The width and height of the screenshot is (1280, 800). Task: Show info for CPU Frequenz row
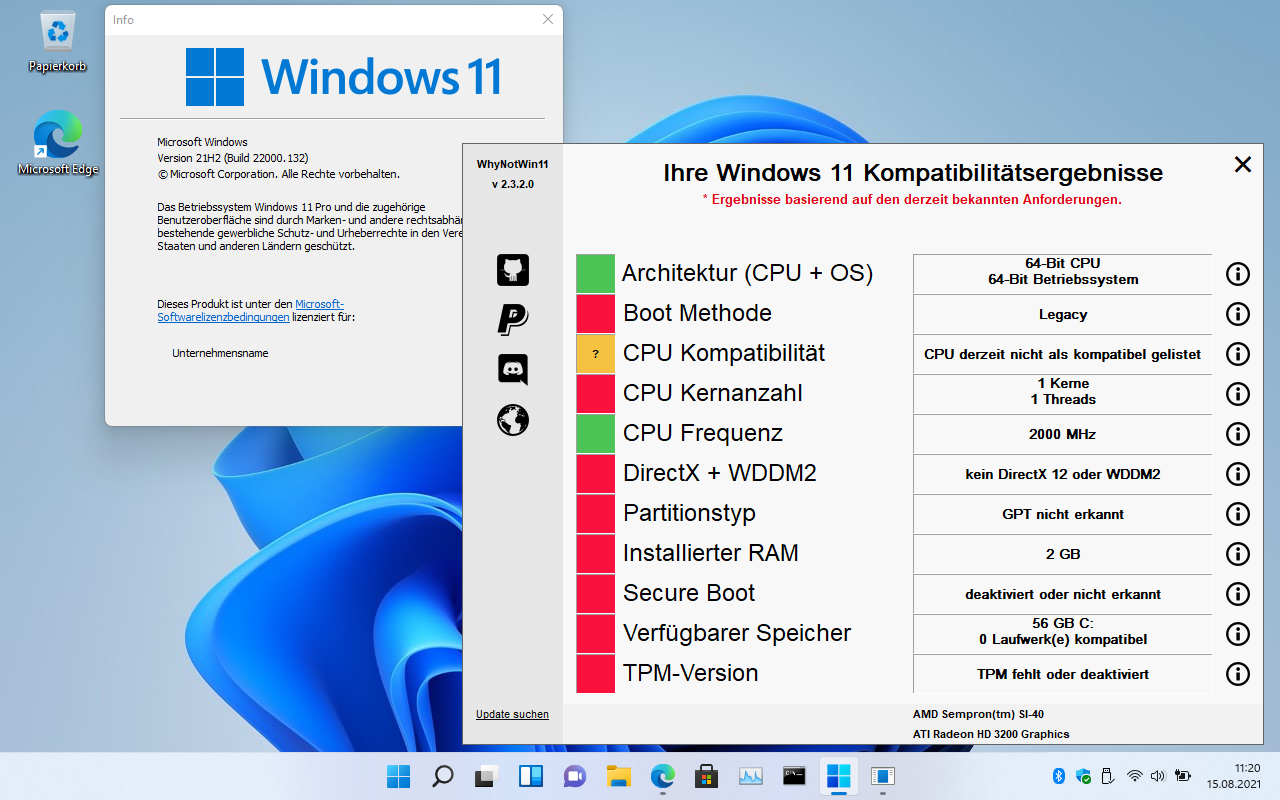tap(1238, 433)
